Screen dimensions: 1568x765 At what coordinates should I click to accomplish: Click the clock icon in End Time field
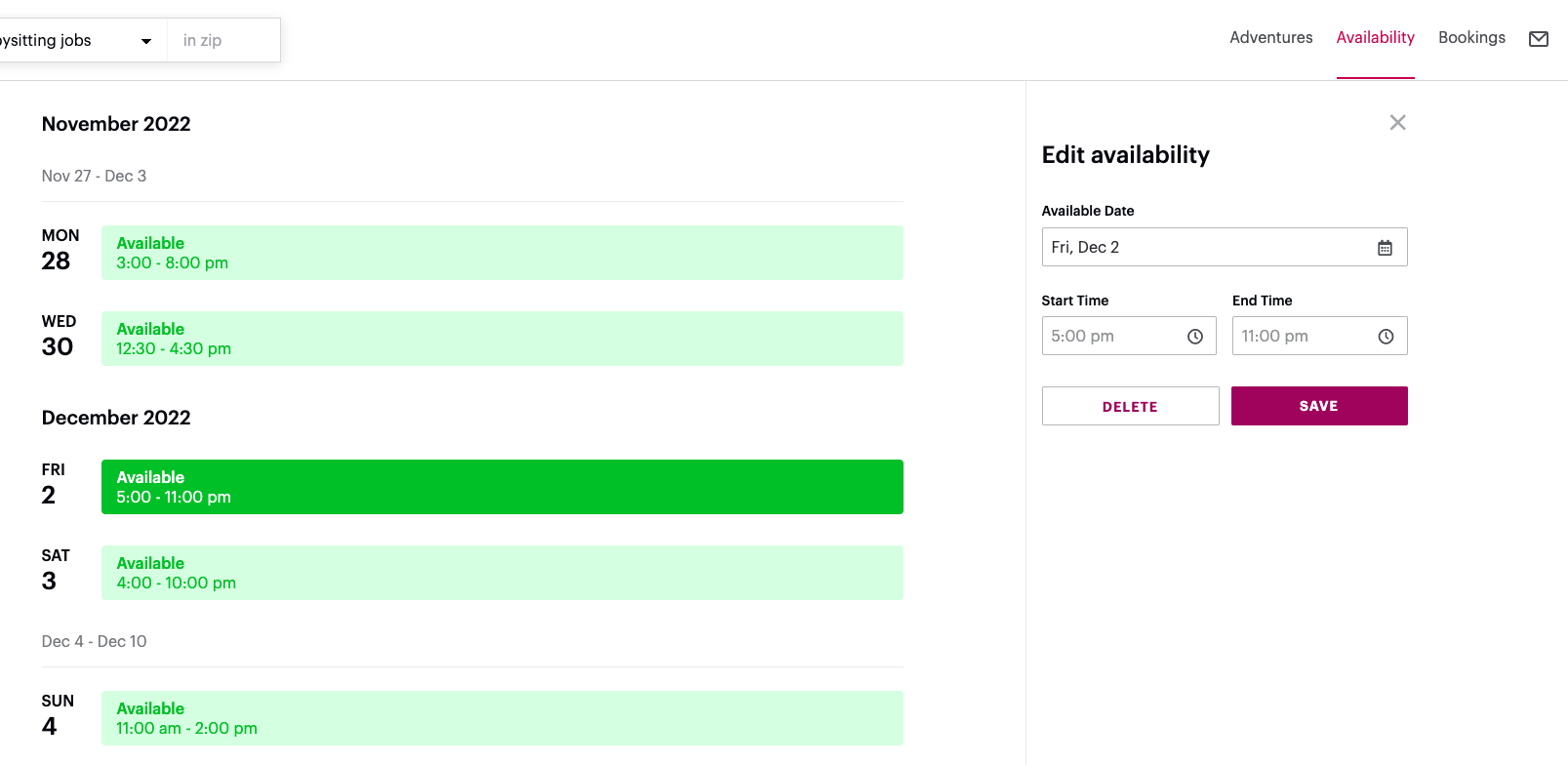tap(1386, 337)
